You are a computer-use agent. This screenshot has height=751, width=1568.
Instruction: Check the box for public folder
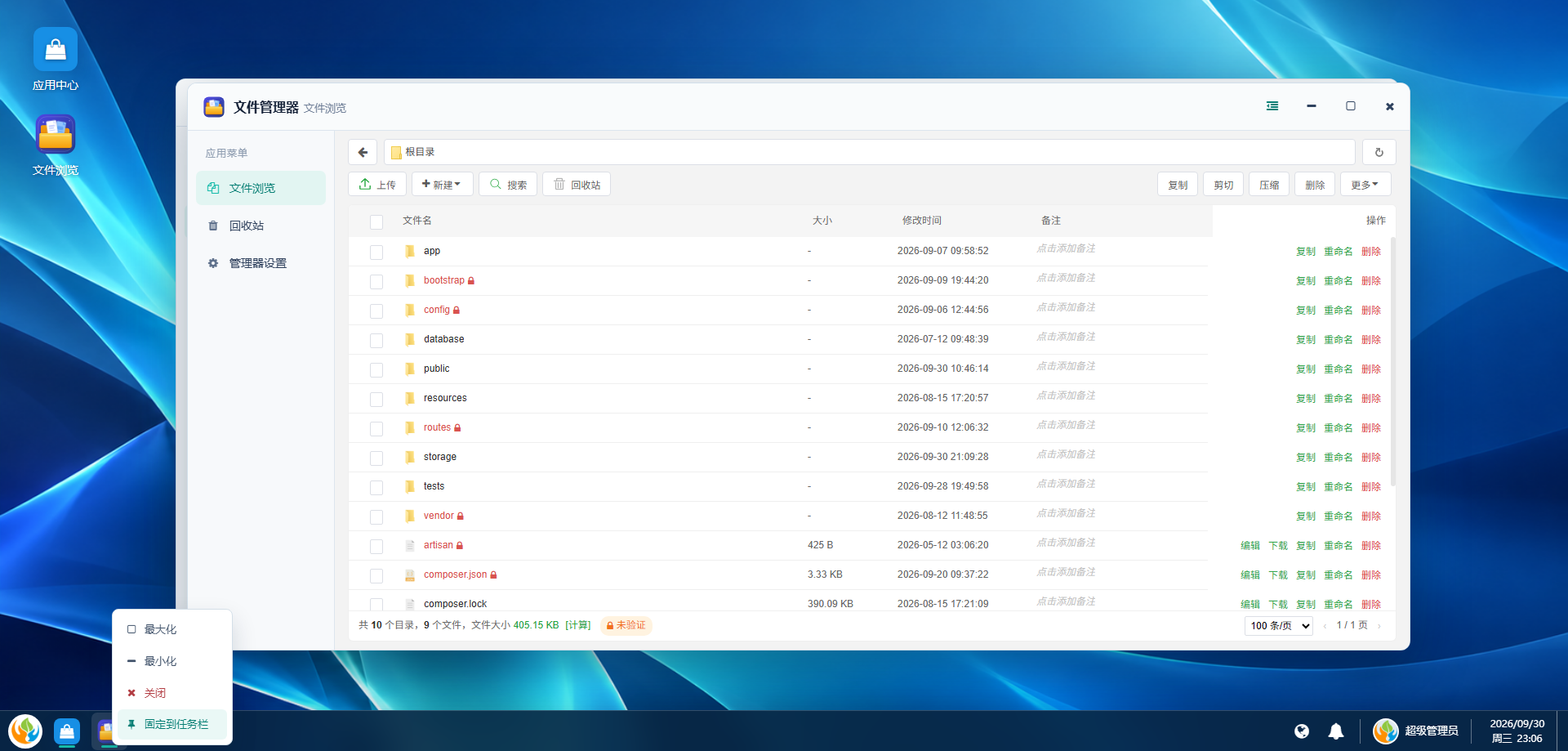(376, 369)
